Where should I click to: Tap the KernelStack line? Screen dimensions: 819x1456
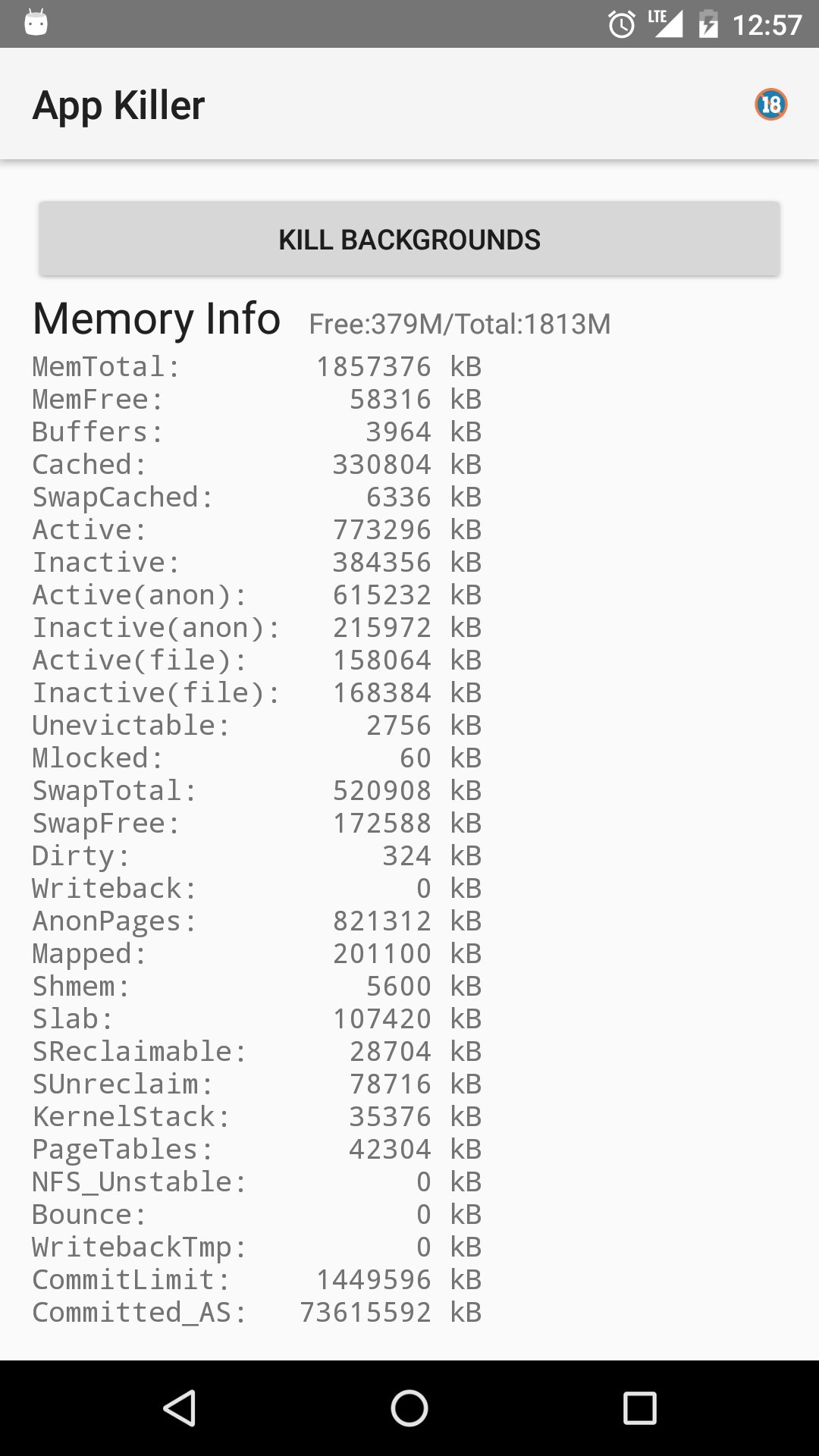coord(256,1117)
